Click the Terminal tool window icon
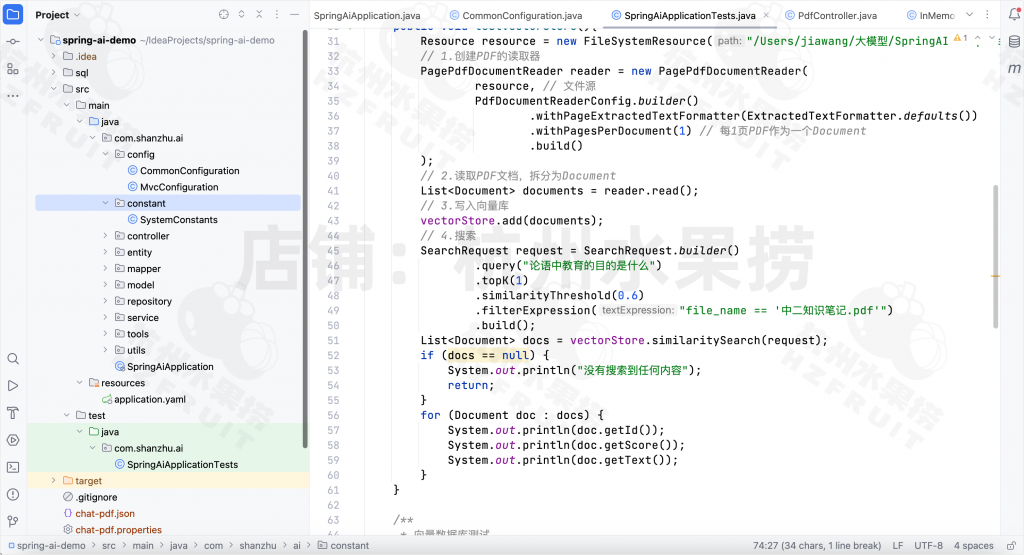 tap(13, 466)
